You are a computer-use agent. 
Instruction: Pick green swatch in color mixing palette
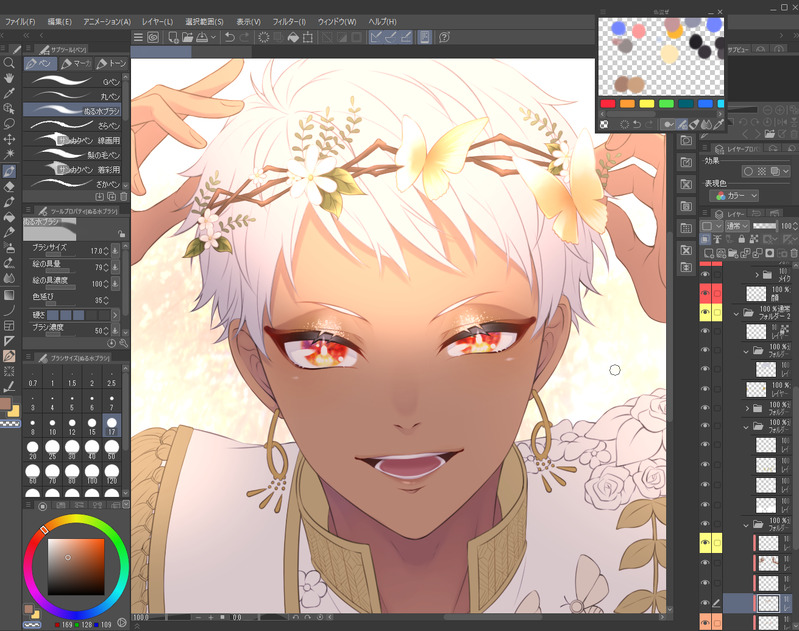click(666, 103)
